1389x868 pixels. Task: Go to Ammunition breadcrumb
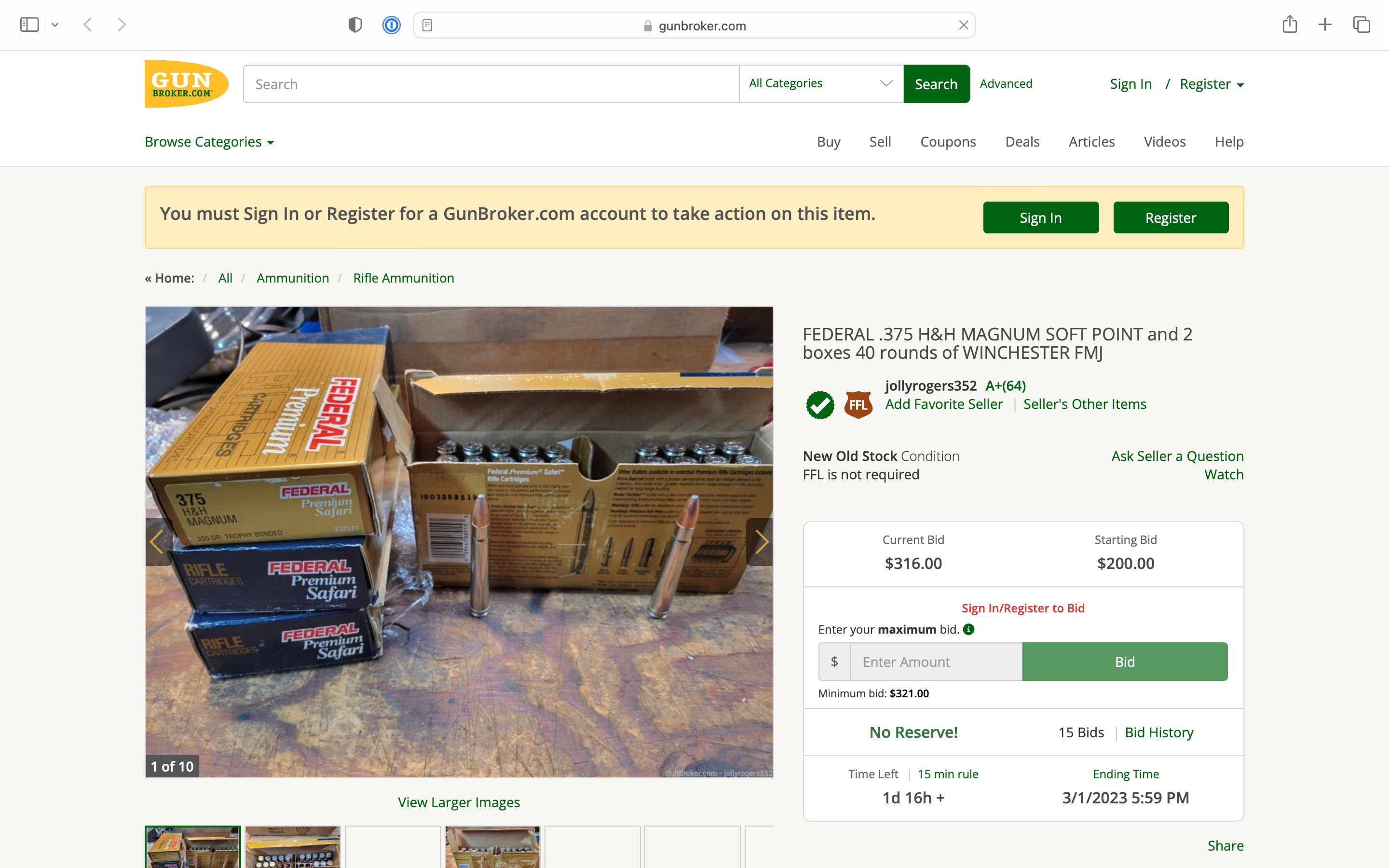point(293,278)
